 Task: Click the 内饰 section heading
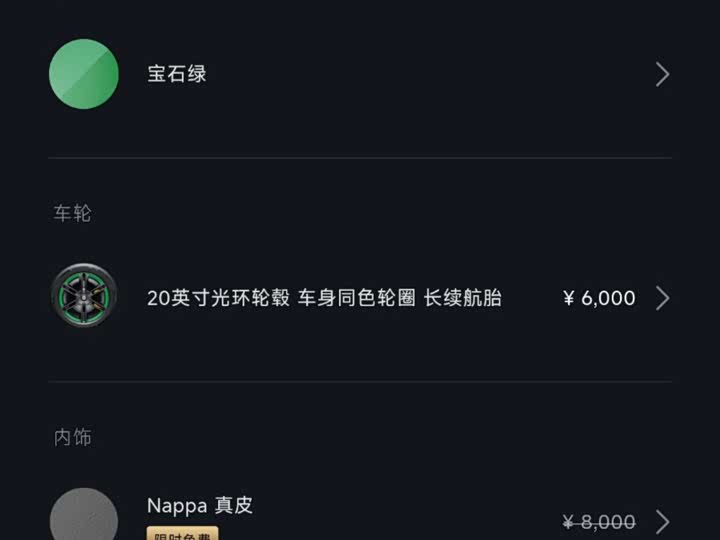click(x=73, y=437)
